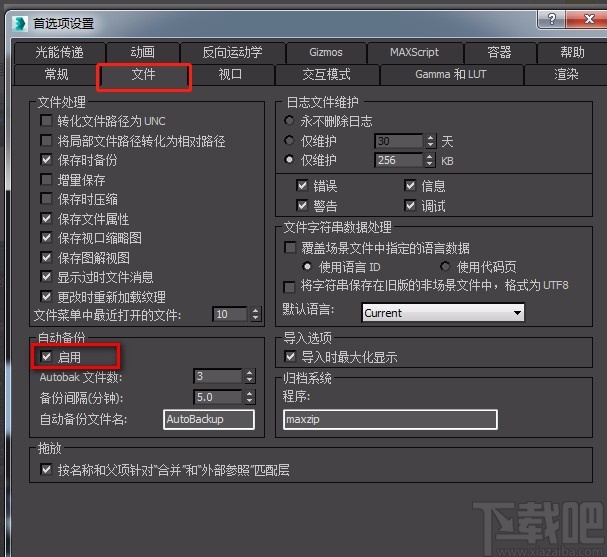Click the 备份间隔(分钟) field showing 5.0
607x557 pixels.
(218, 397)
